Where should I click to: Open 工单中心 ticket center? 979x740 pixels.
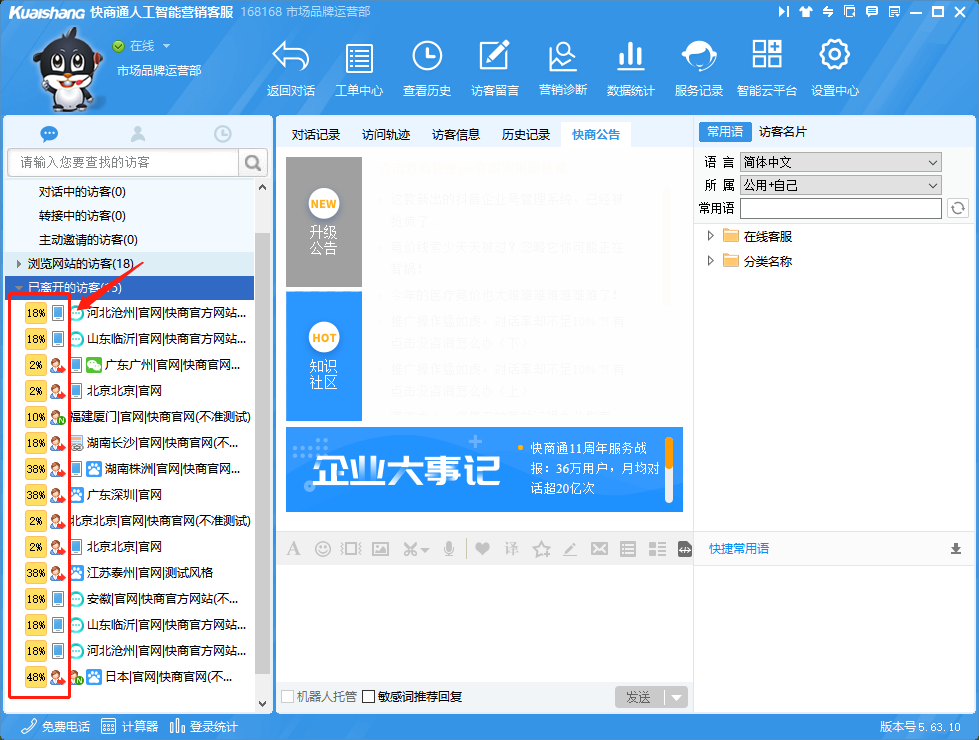click(x=359, y=69)
